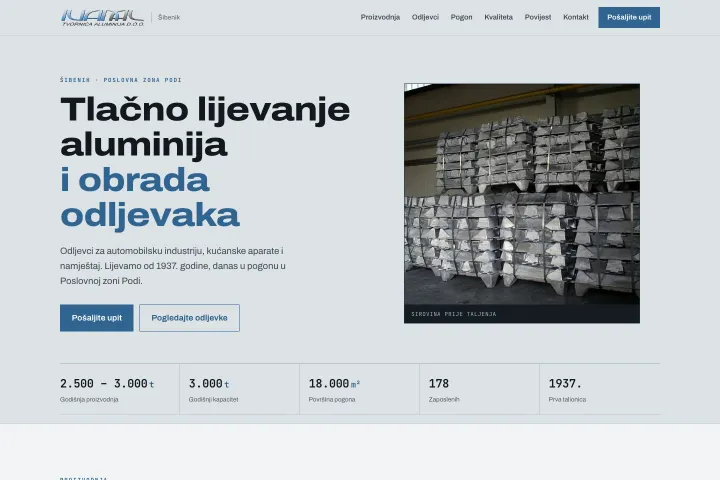Click the "3.000 t" capacity value

point(209,384)
